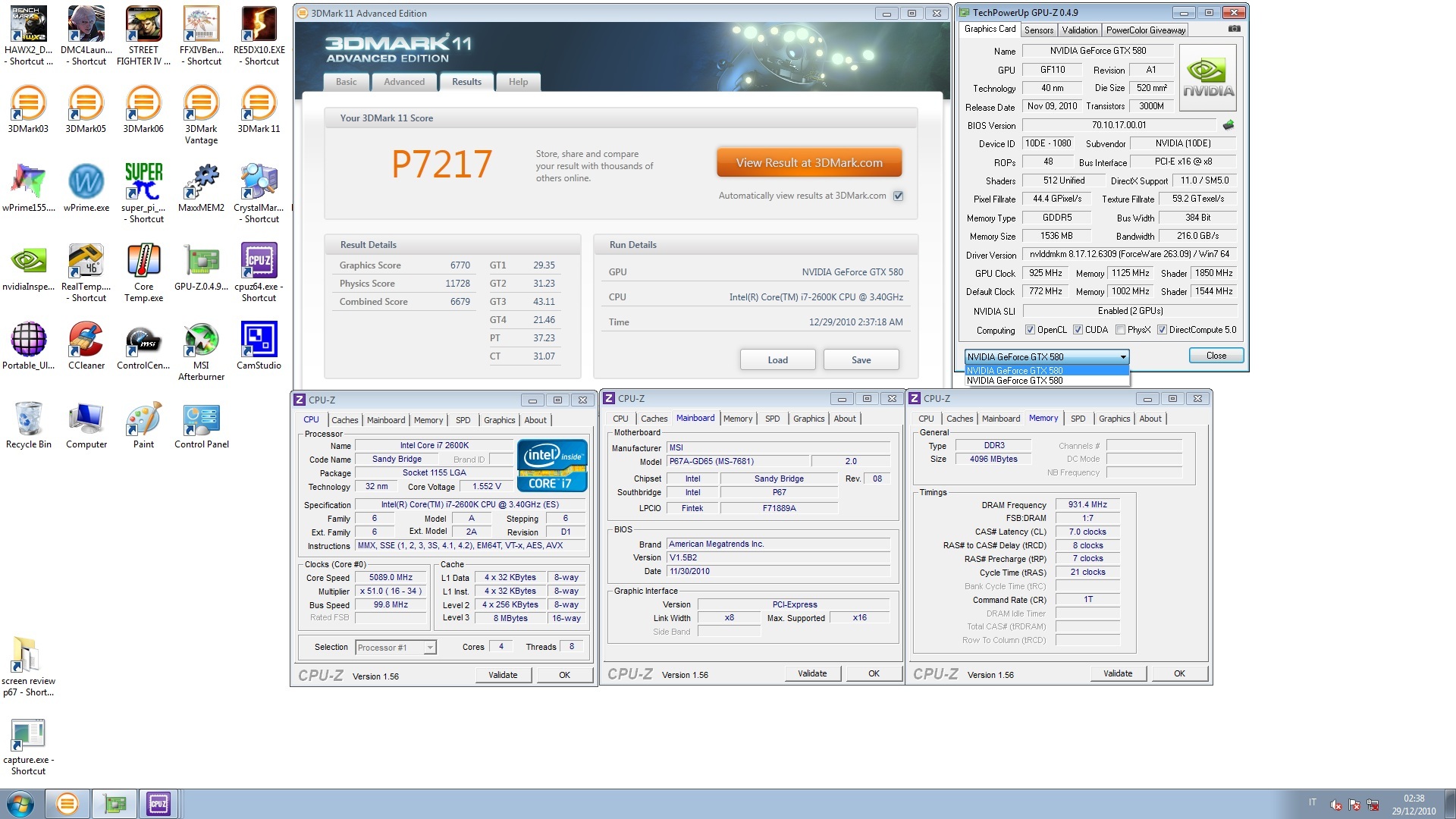Toggle the CUDA checkbox in GPU-Z
Image resolution: width=1456 pixels, height=819 pixels.
1078,330
